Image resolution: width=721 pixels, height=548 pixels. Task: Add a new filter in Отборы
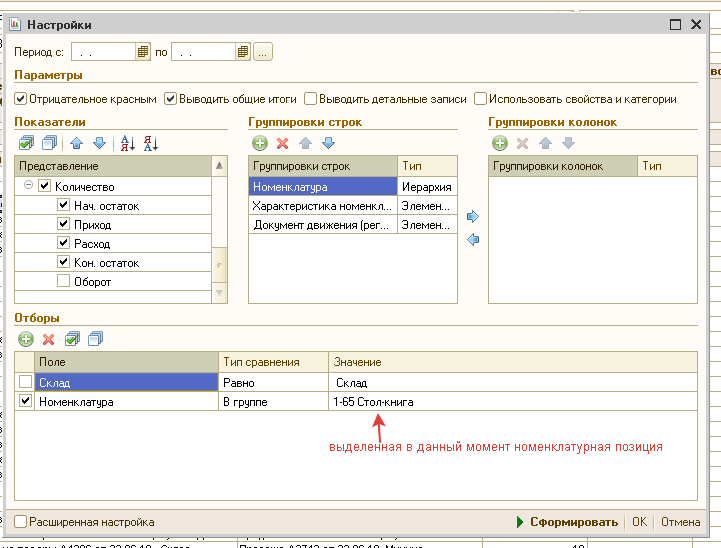27,339
